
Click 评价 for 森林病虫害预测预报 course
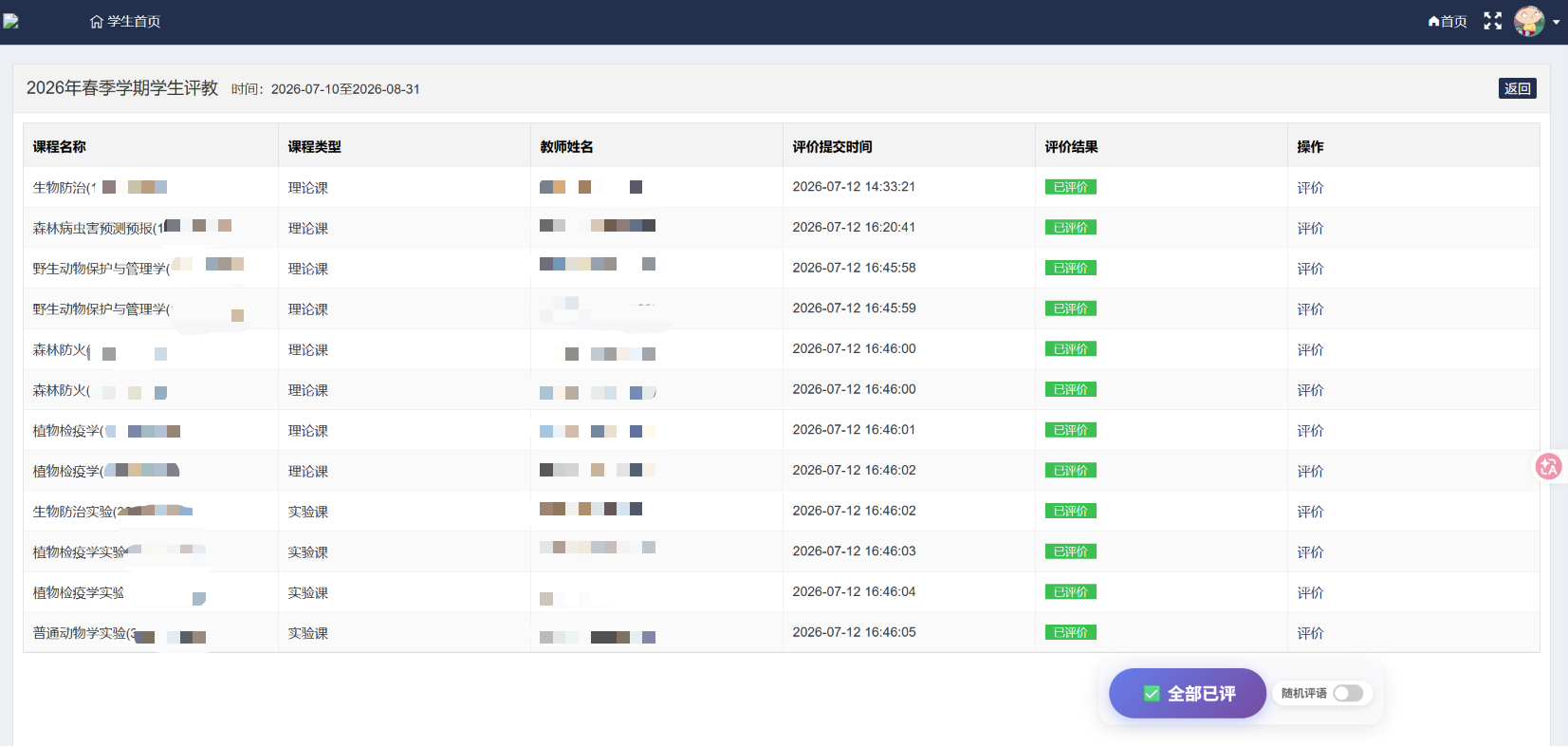[x=1310, y=229]
